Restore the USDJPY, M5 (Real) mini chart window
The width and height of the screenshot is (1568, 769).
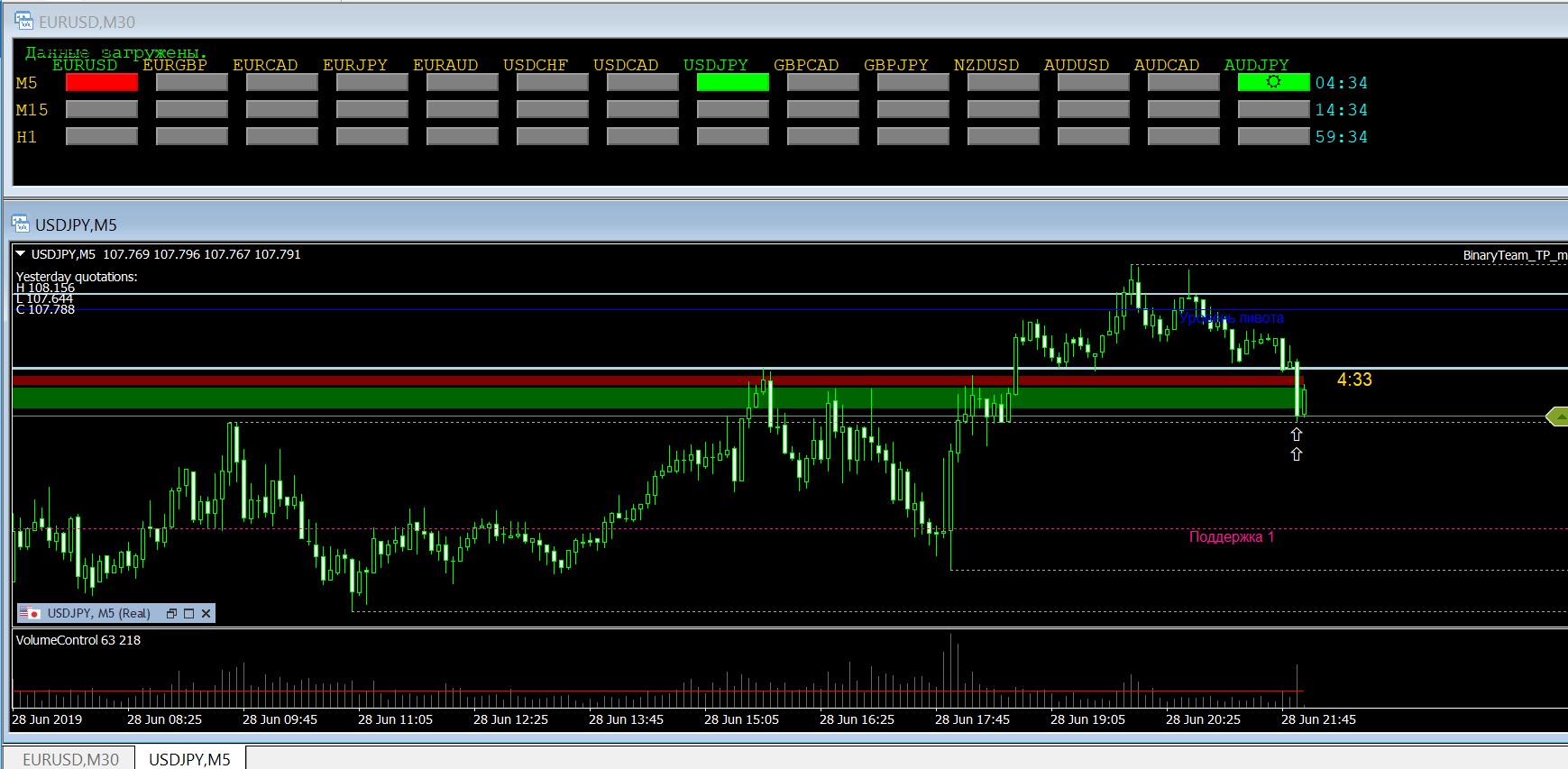pos(171,613)
